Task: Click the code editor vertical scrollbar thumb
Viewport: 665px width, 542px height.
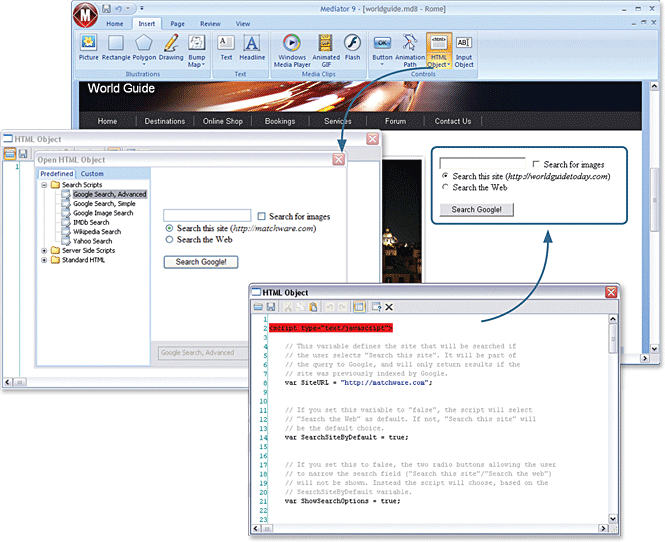Action: [x=613, y=338]
